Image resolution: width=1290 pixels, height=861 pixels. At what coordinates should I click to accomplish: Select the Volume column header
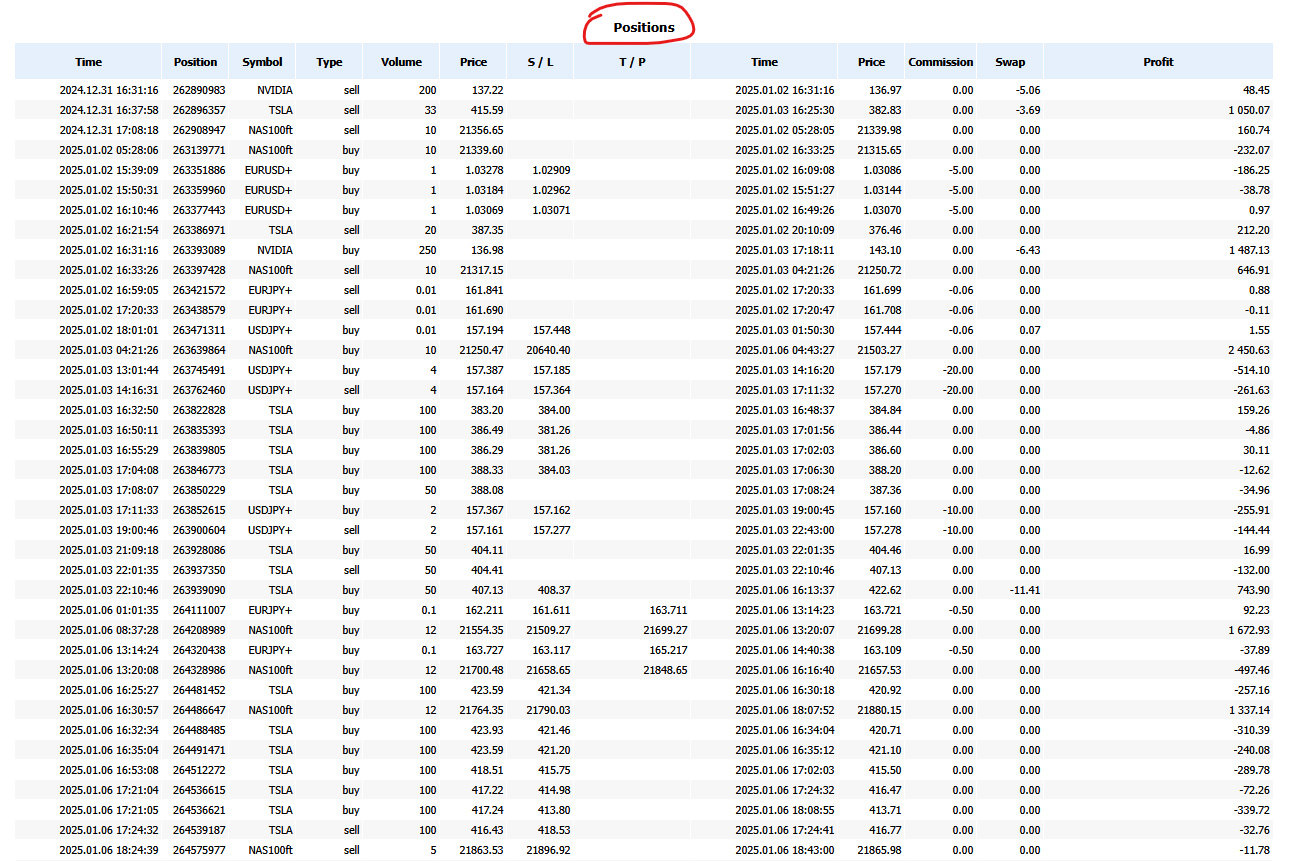[x=400, y=61]
